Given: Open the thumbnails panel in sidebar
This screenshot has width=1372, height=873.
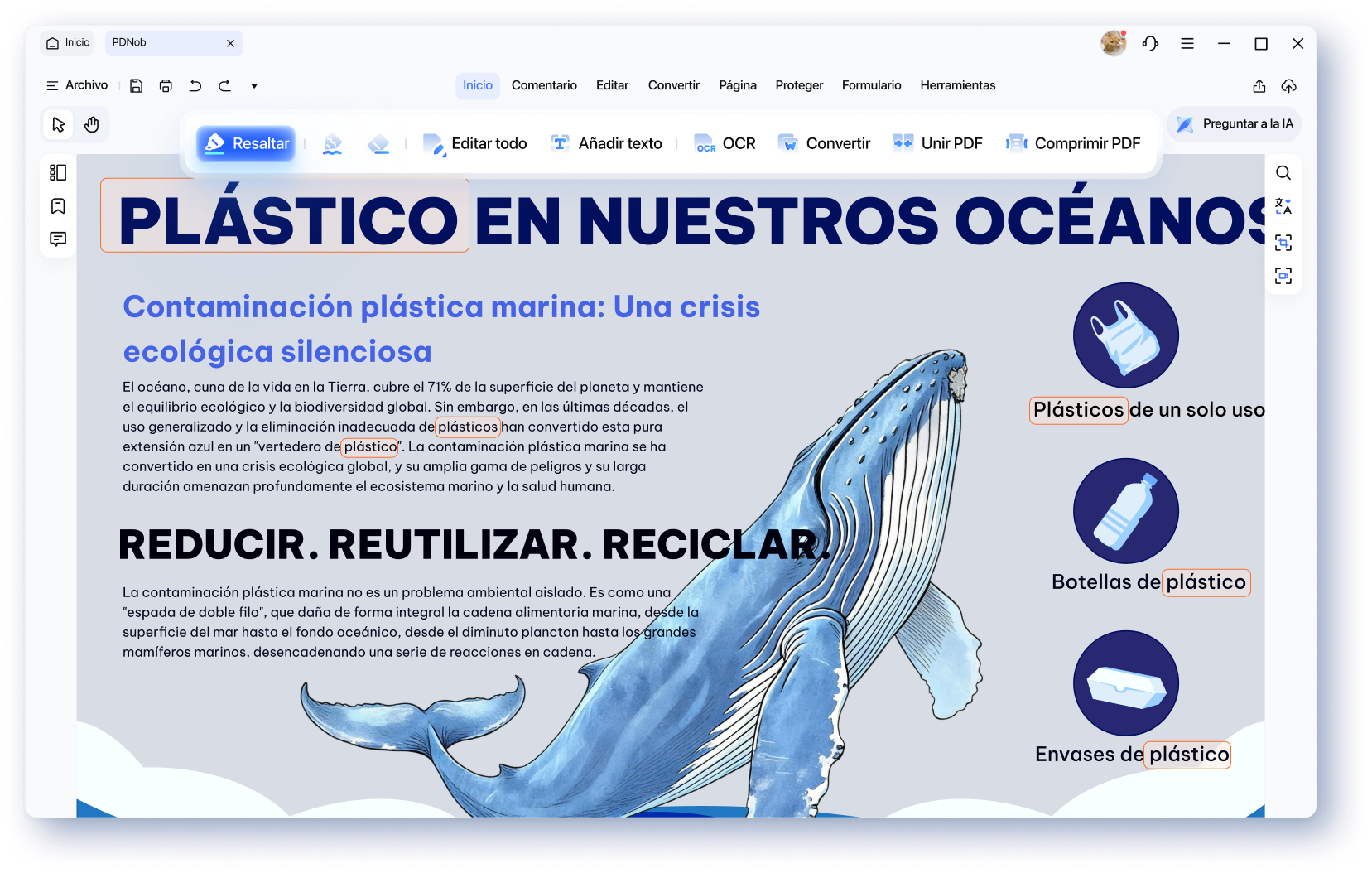Looking at the screenshot, I should pyautogui.click(x=58, y=172).
